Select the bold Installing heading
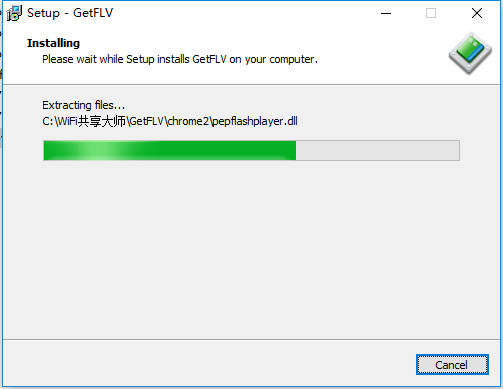503x389 pixels. 53,43
